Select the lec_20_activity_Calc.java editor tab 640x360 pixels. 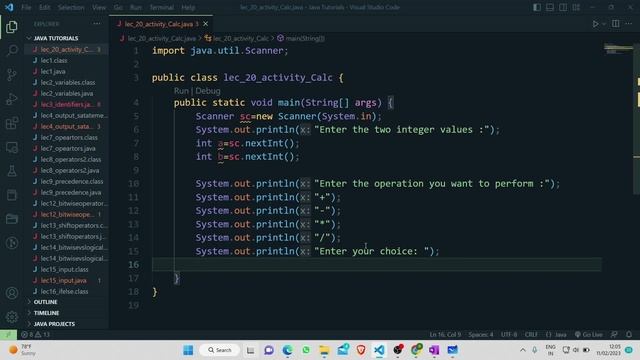[158, 24]
